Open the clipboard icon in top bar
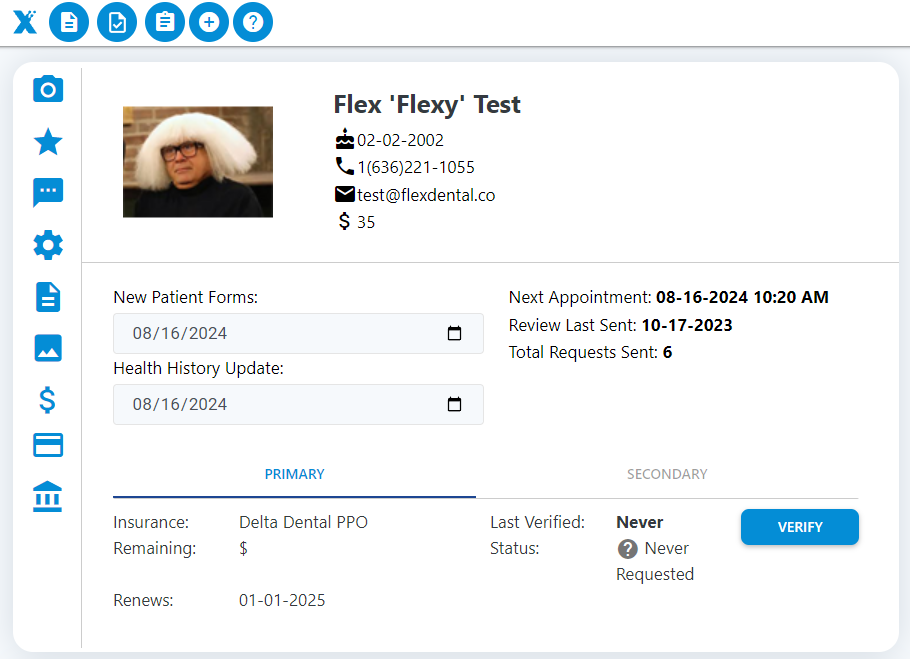This screenshot has width=910, height=659. (x=165, y=22)
